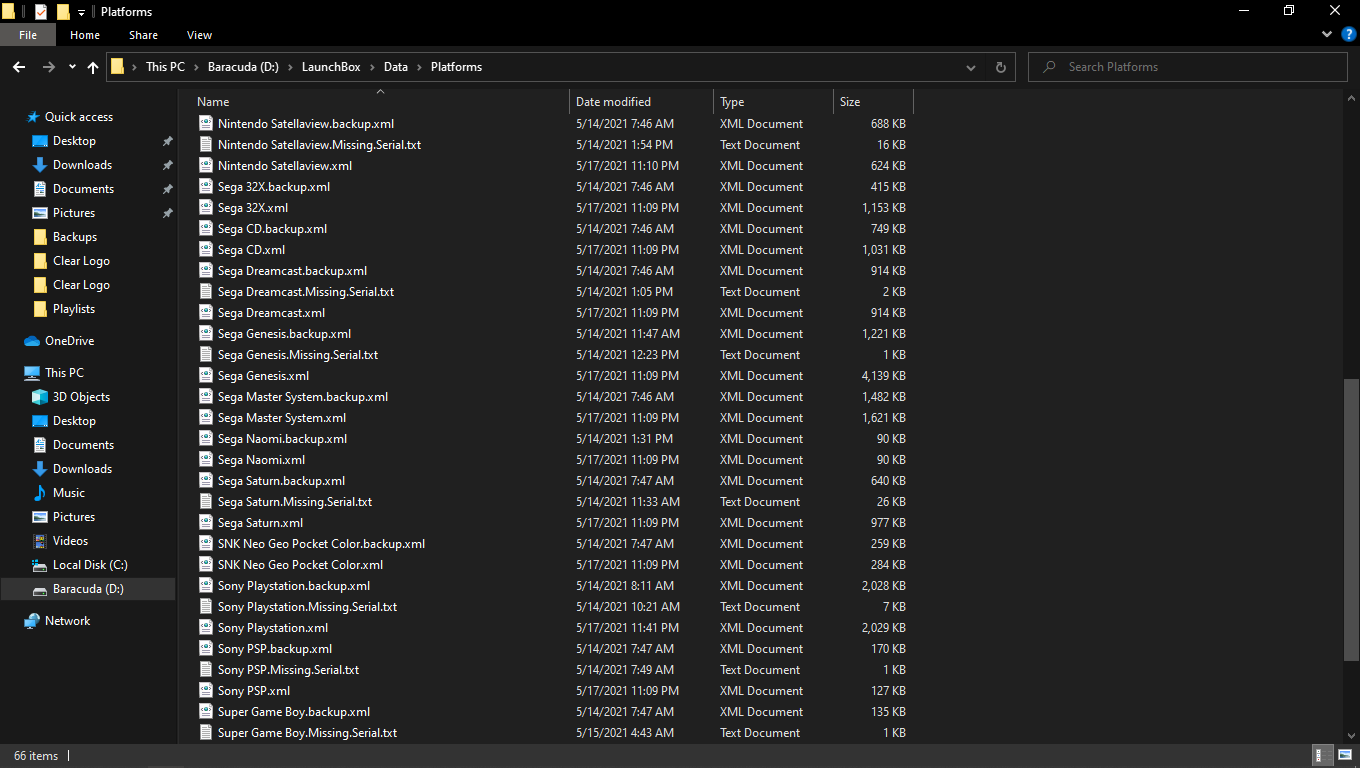Select Sony Playstation.xml file icon
The height and width of the screenshot is (768, 1360).
click(x=206, y=628)
